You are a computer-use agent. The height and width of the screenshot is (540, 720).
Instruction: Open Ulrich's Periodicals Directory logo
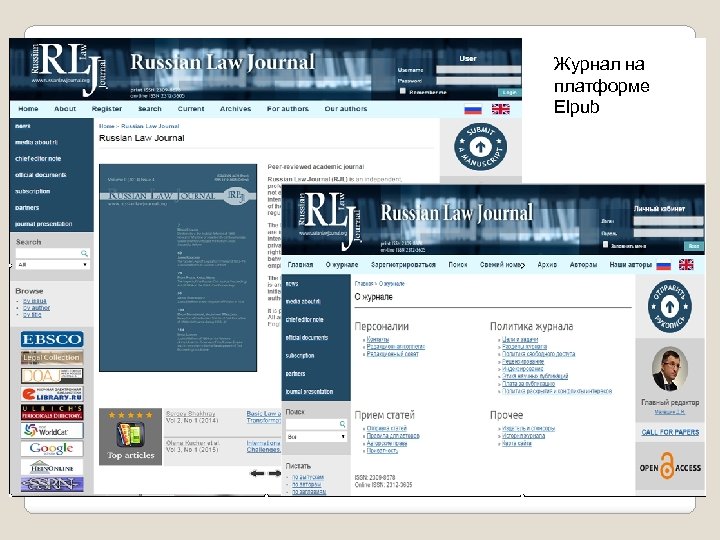point(52,412)
